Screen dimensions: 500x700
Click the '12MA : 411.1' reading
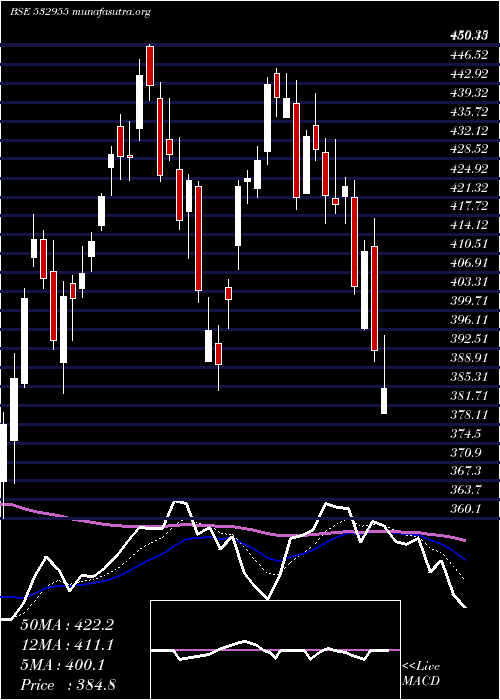pyautogui.click(x=67, y=645)
